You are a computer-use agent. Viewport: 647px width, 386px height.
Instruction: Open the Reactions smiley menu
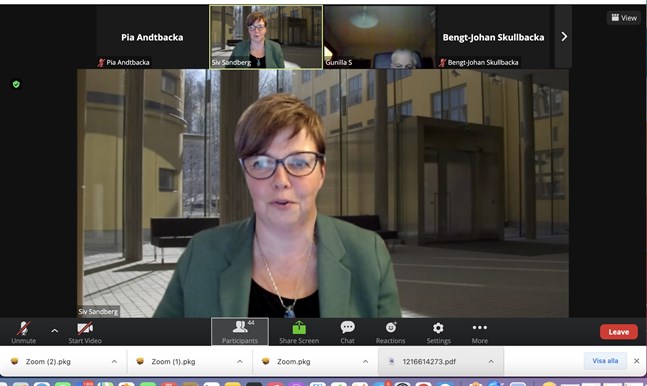[x=391, y=327]
